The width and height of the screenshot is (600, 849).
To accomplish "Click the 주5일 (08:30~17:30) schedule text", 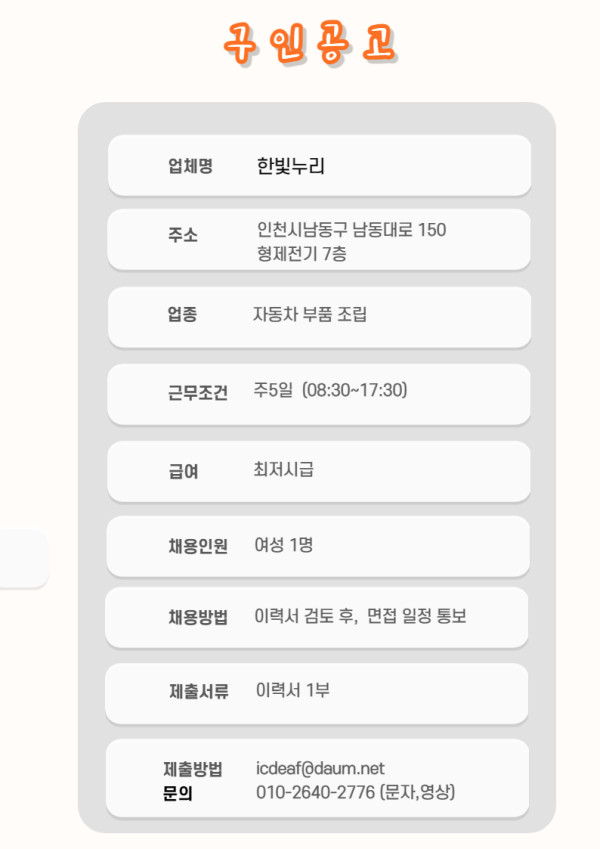I will [330, 390].
